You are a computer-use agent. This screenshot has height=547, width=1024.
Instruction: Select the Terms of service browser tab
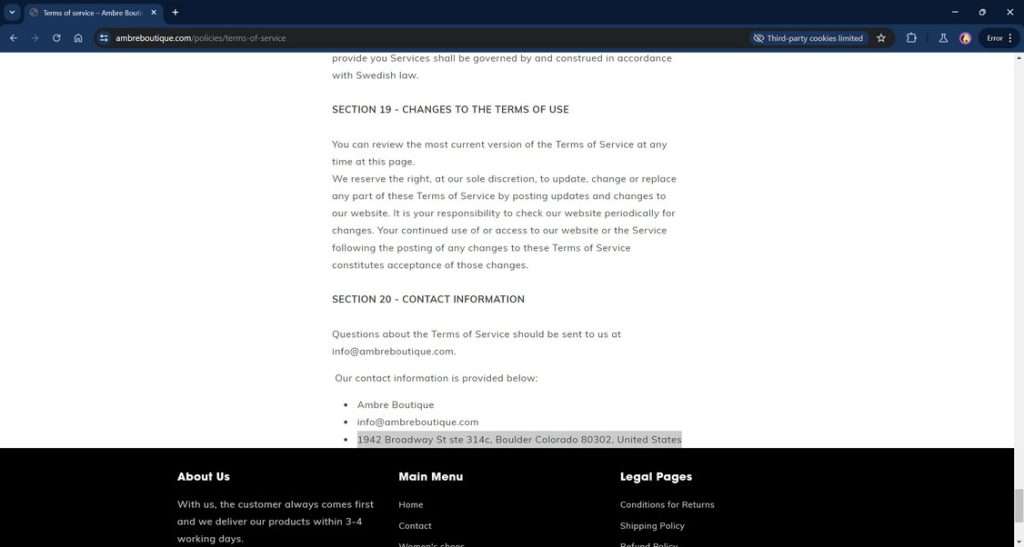(93, 12)
